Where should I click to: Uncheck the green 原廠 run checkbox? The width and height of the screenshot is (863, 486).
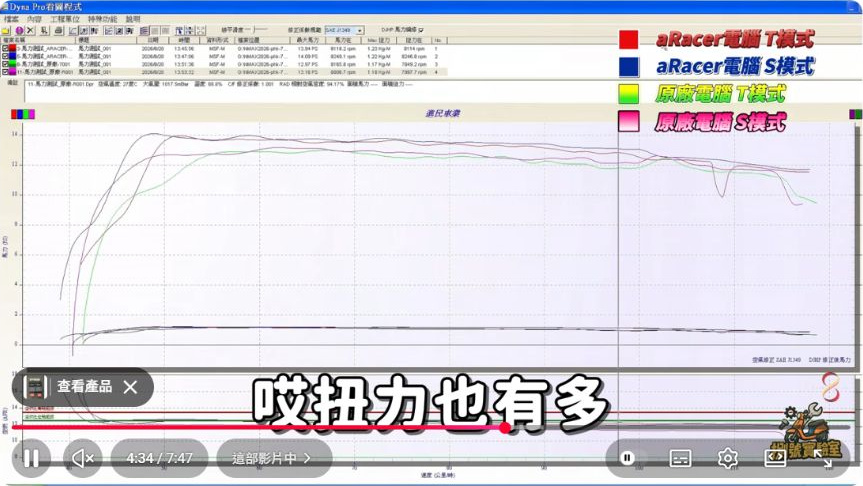(x=5, y=64)
